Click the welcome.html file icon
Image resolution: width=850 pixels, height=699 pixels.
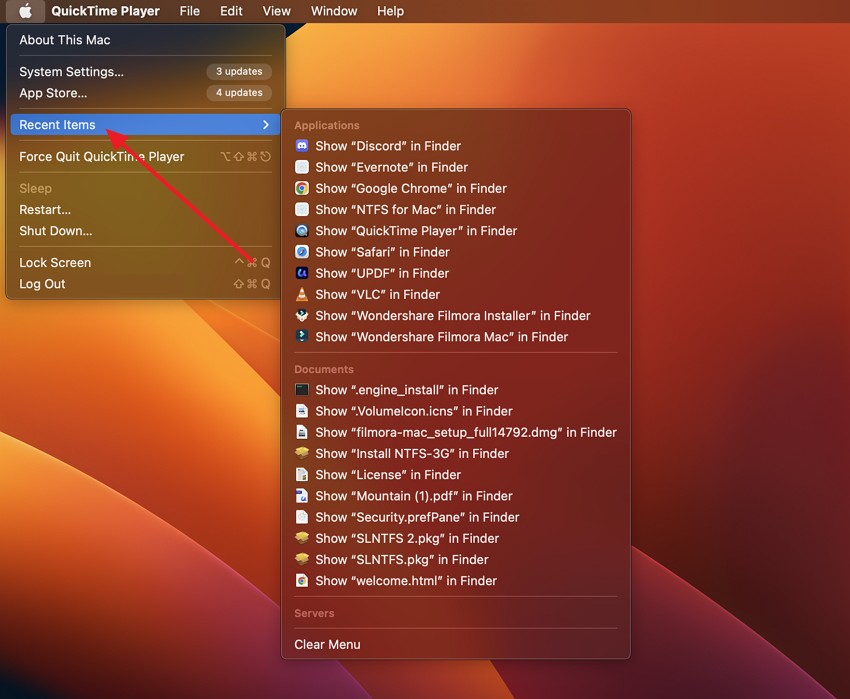click(x=302, y=580)
